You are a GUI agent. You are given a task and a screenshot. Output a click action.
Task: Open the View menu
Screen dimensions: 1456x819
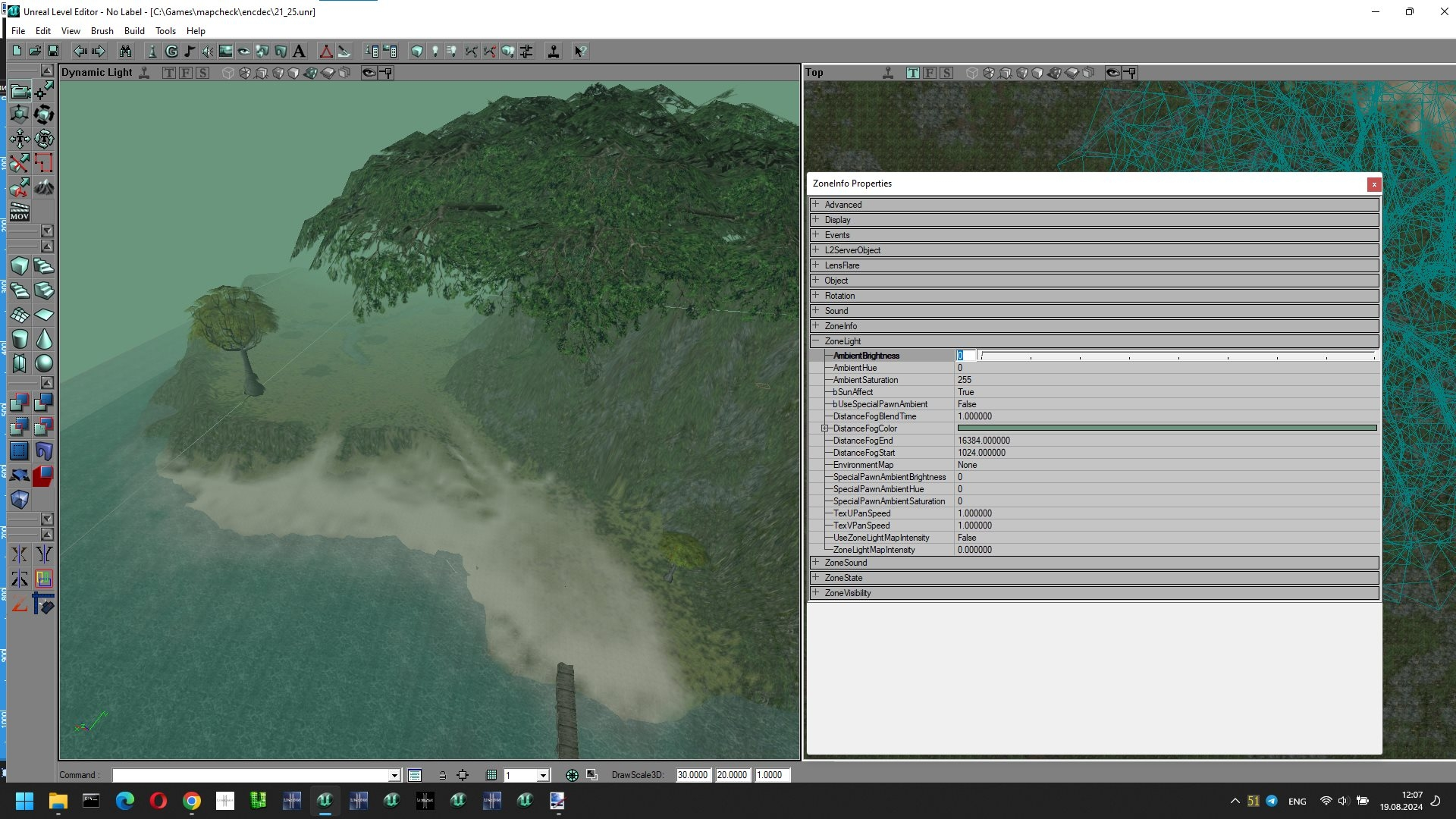click(x=71, y=31)
